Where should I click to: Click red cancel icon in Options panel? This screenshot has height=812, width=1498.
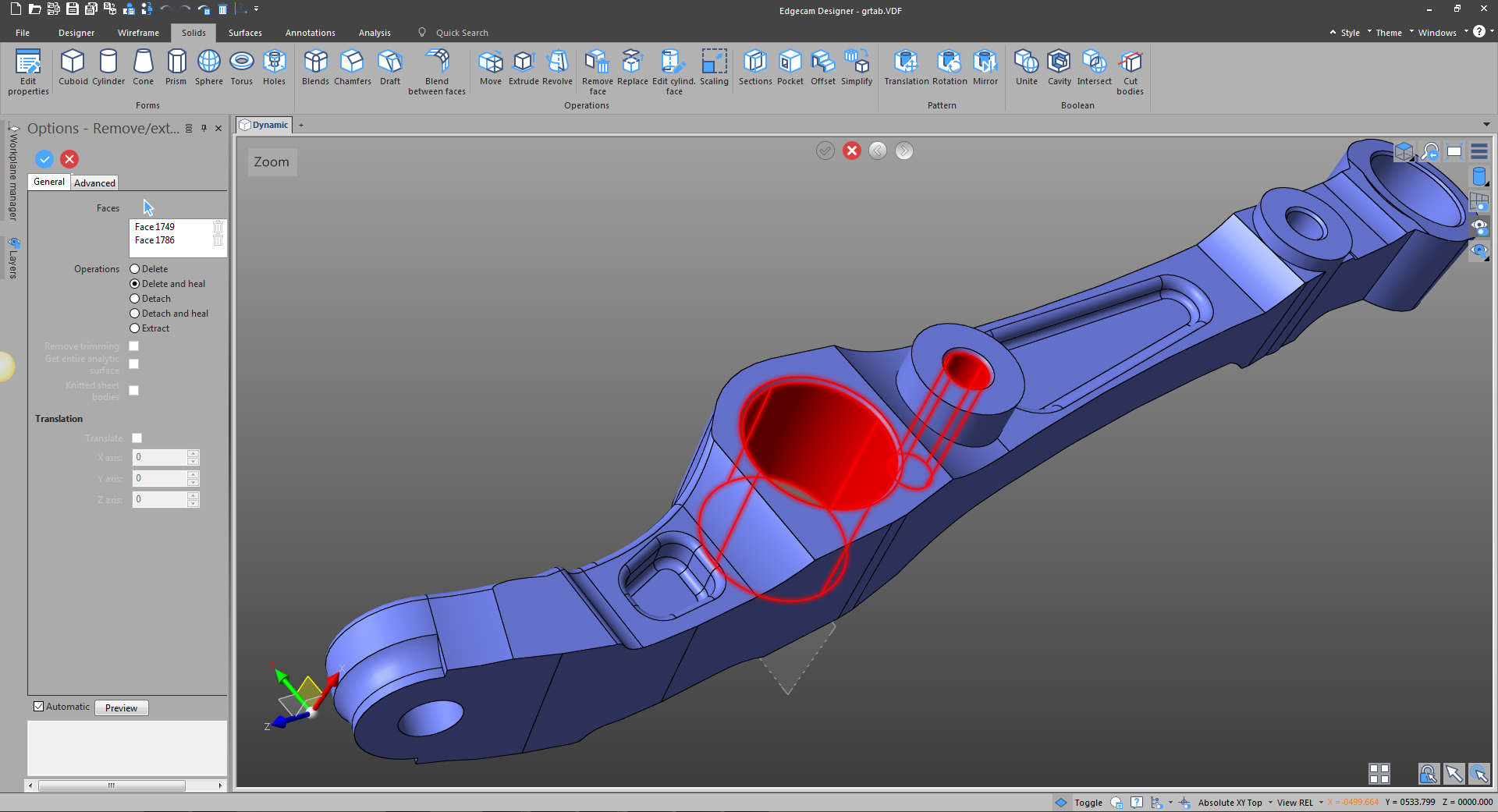tap(69, 159)
